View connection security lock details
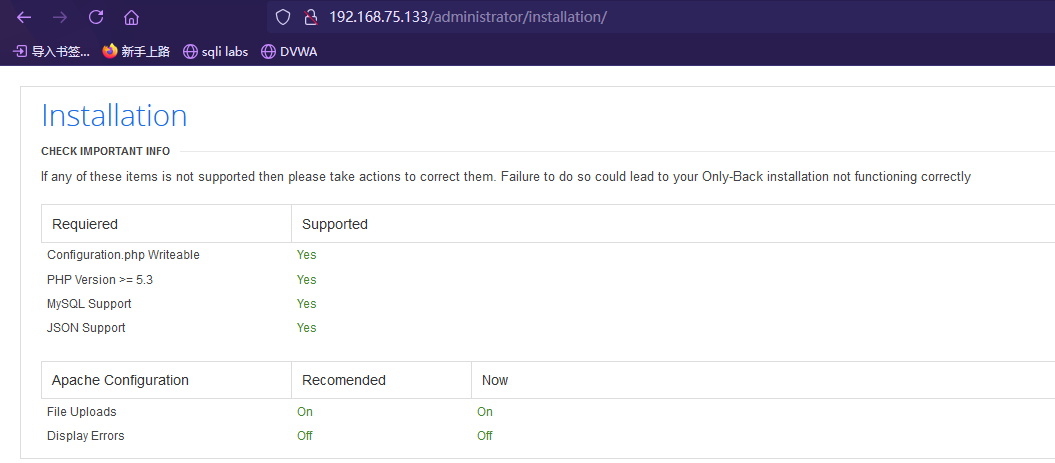The width and height of the screenshot is (1055, 463). (x=310, y=17)
